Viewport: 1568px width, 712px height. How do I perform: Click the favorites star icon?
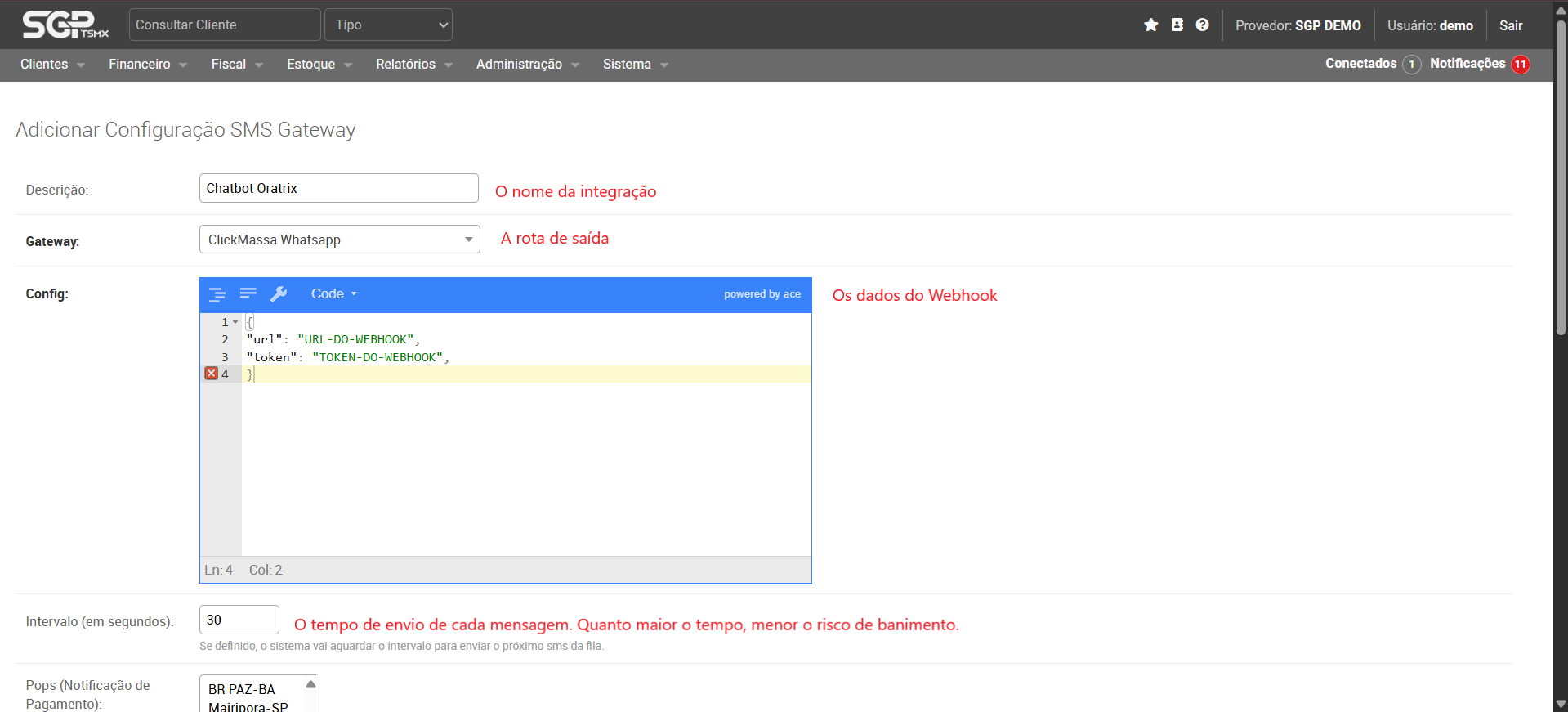pos(1150,25)
